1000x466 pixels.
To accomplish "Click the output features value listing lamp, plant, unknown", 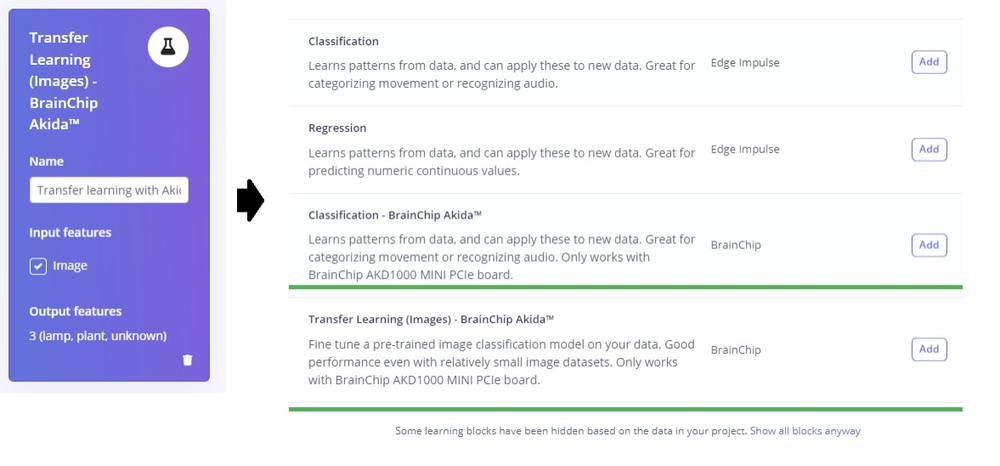I will [x=98, y=335].
